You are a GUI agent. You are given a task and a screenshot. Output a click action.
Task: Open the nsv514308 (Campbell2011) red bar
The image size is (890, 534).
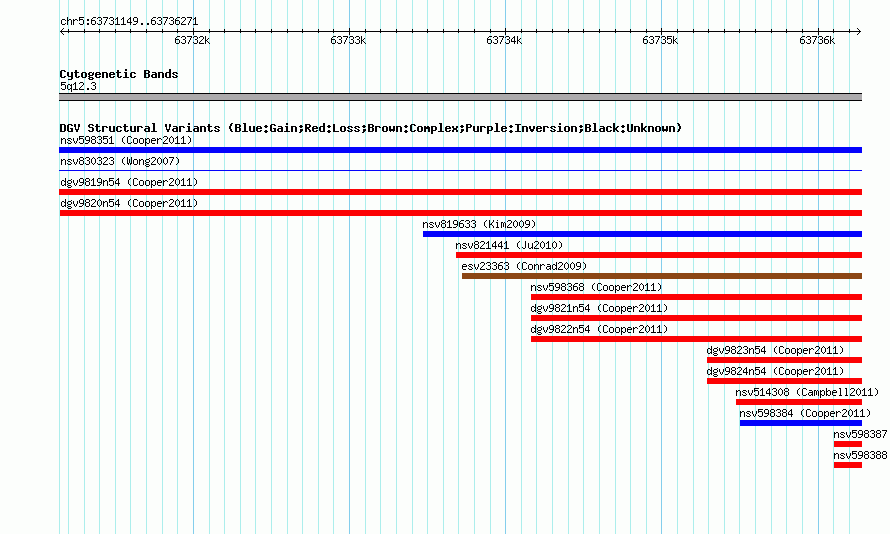click(x=799, y=402)
